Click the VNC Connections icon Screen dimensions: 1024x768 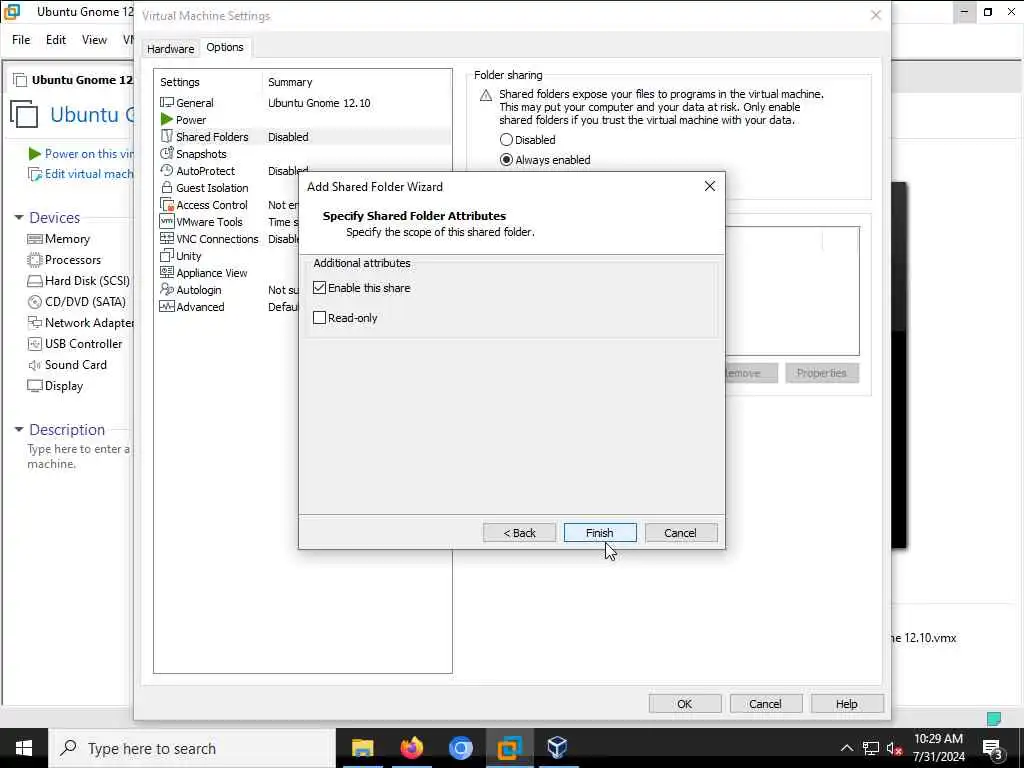(167, 238)
